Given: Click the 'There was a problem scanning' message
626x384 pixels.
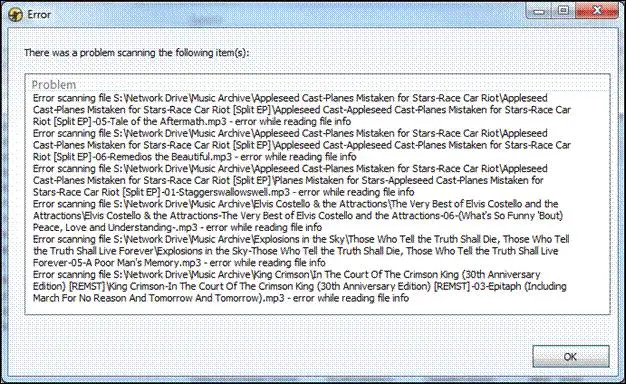Looking at the screenshot, I should (x=137, y=52).
